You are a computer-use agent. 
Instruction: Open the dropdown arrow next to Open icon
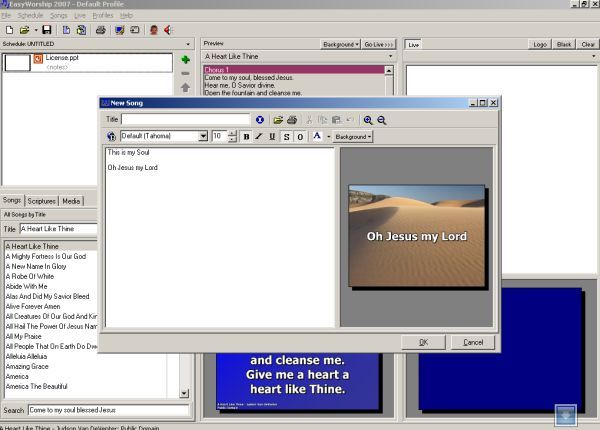point(36,30)
